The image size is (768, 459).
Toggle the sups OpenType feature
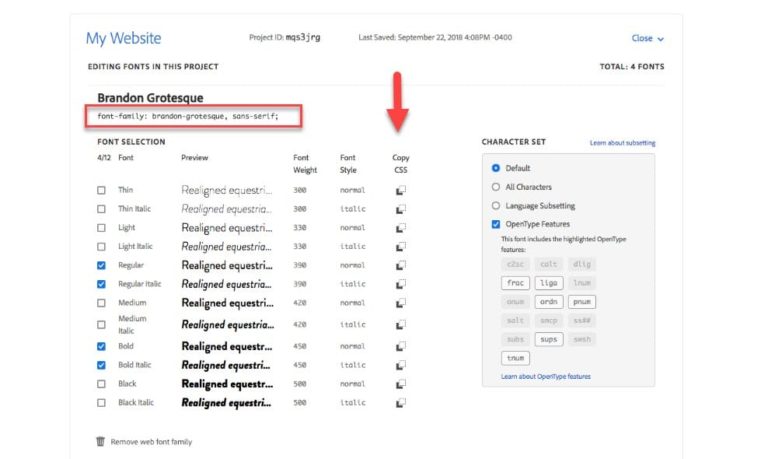(549, 339)
